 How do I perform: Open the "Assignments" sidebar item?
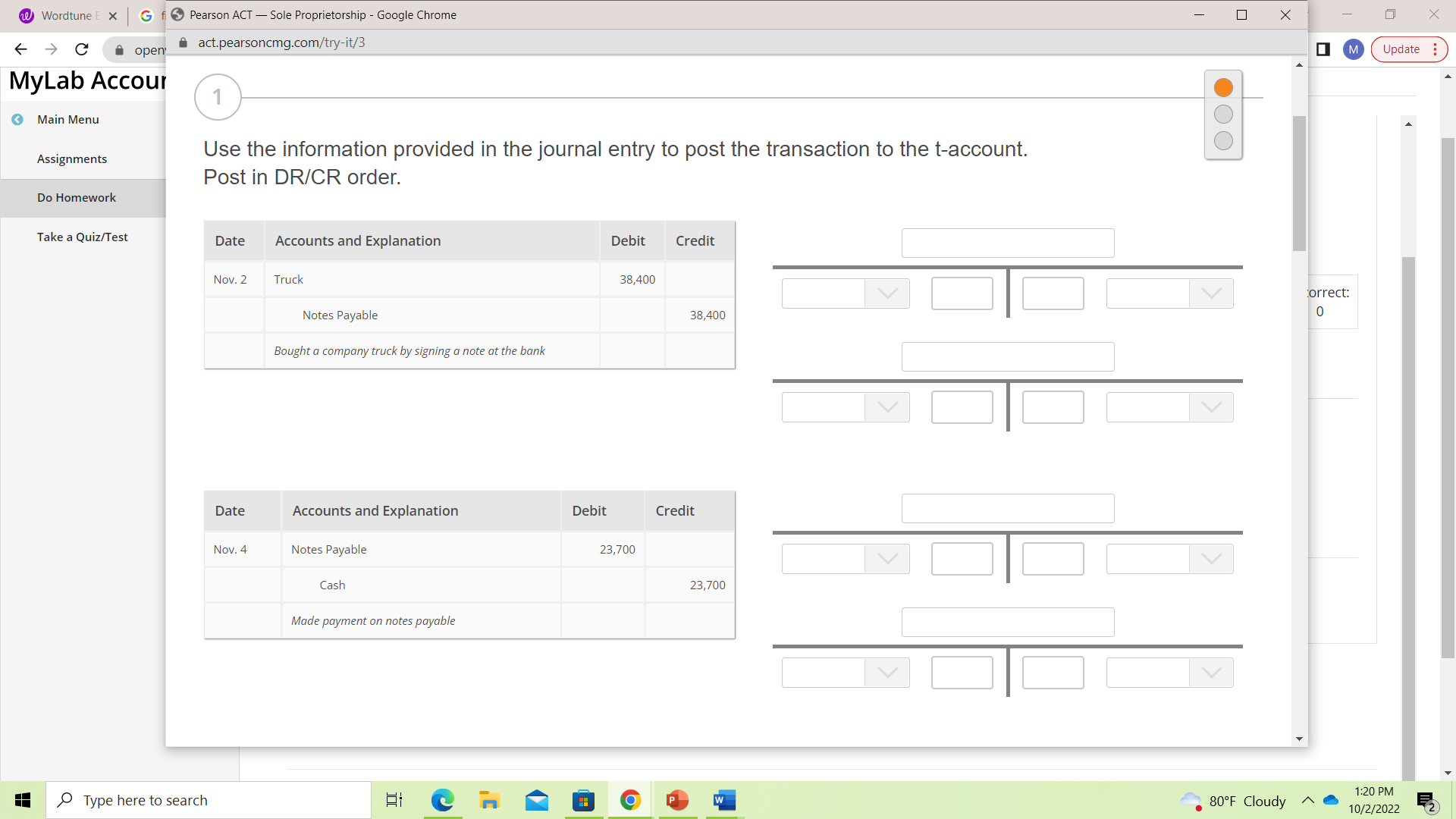coord(72,158)
